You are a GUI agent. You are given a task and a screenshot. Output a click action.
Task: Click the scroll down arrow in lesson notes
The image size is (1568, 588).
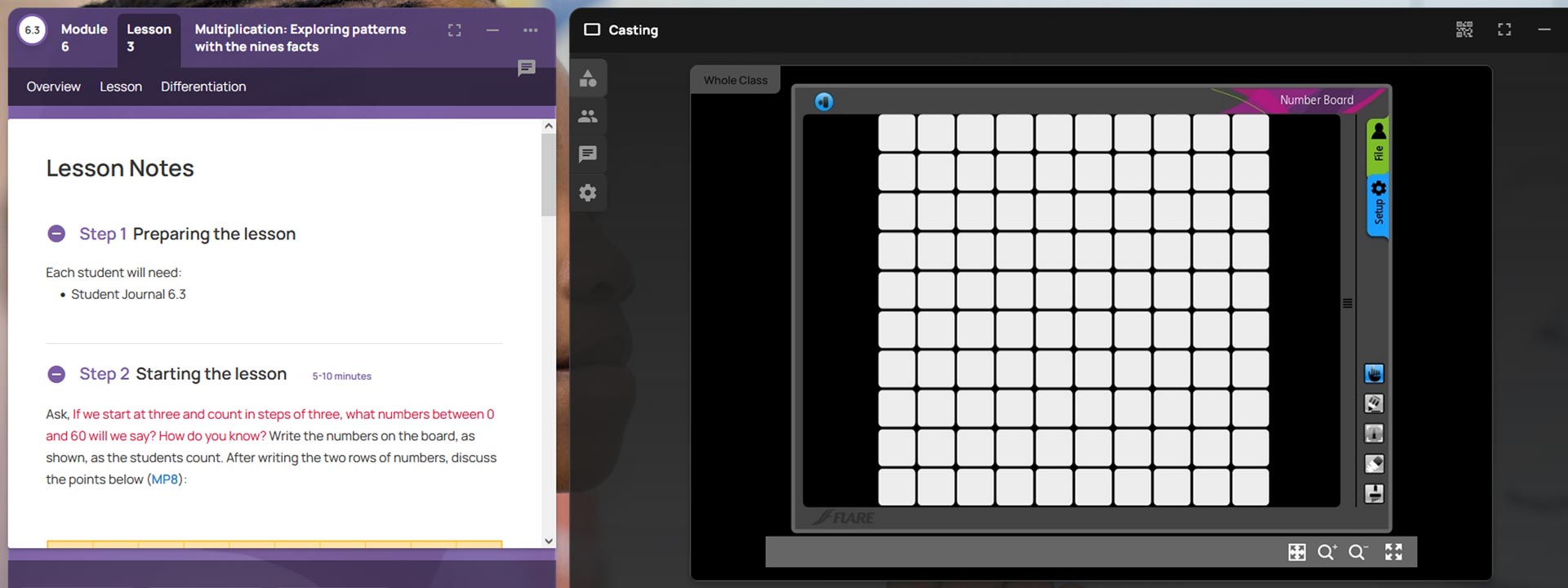point(548,541)
